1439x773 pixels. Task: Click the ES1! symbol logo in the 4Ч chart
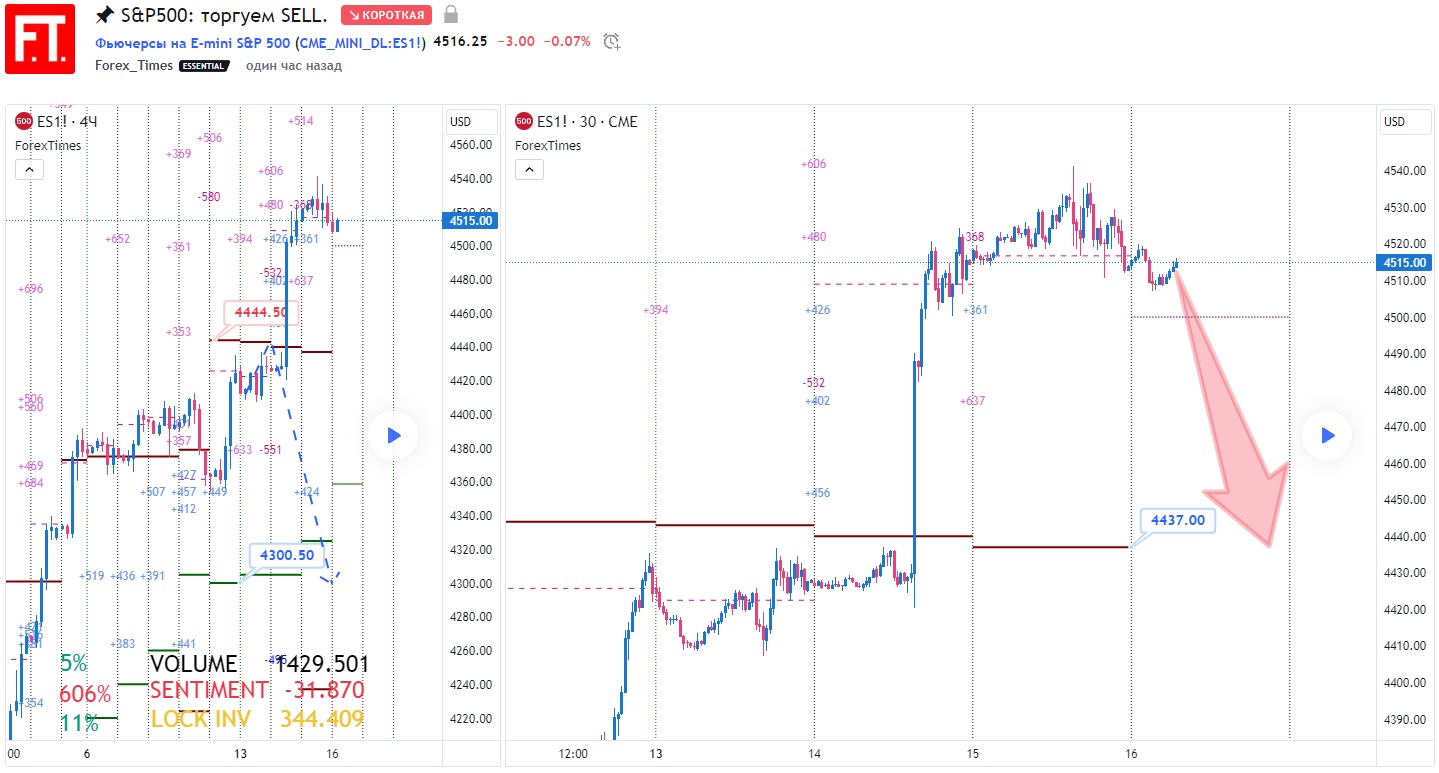point(23,122)
